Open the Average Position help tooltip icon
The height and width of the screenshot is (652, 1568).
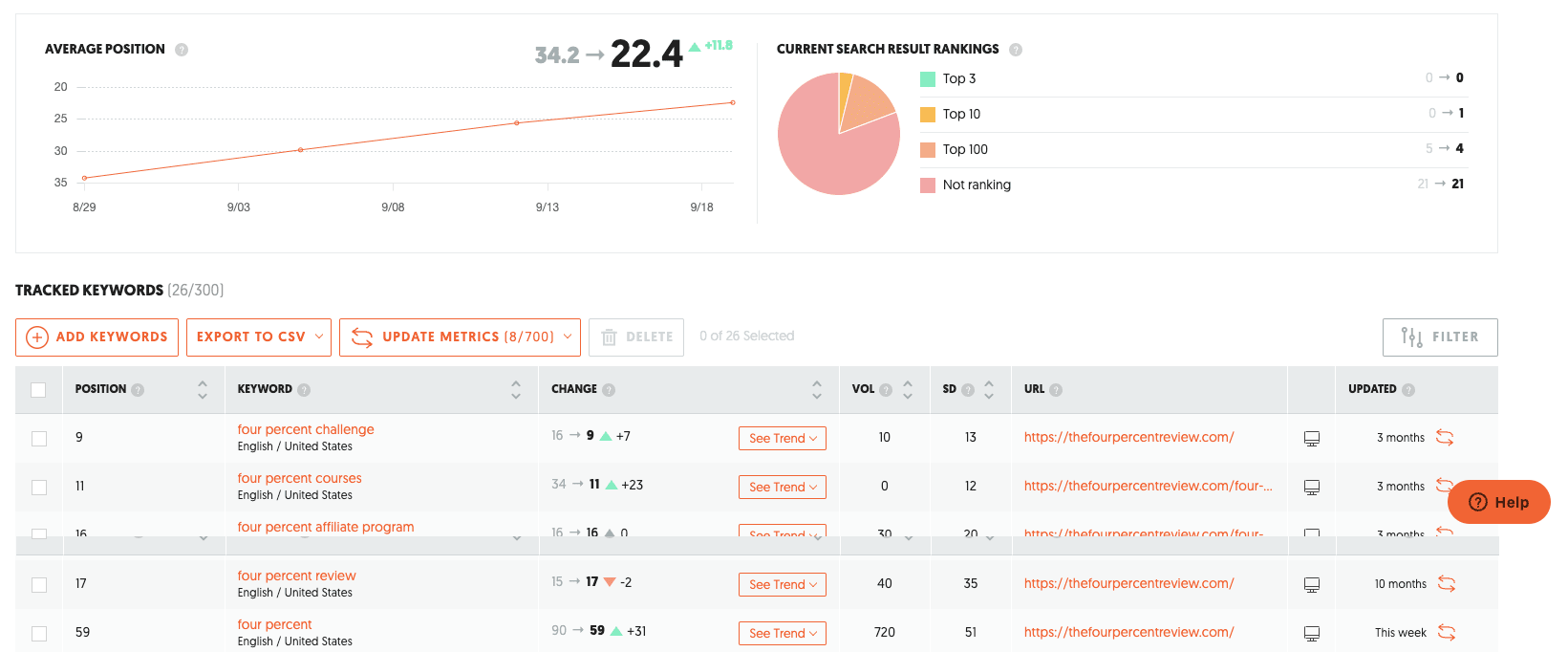[x=182, y=50]
